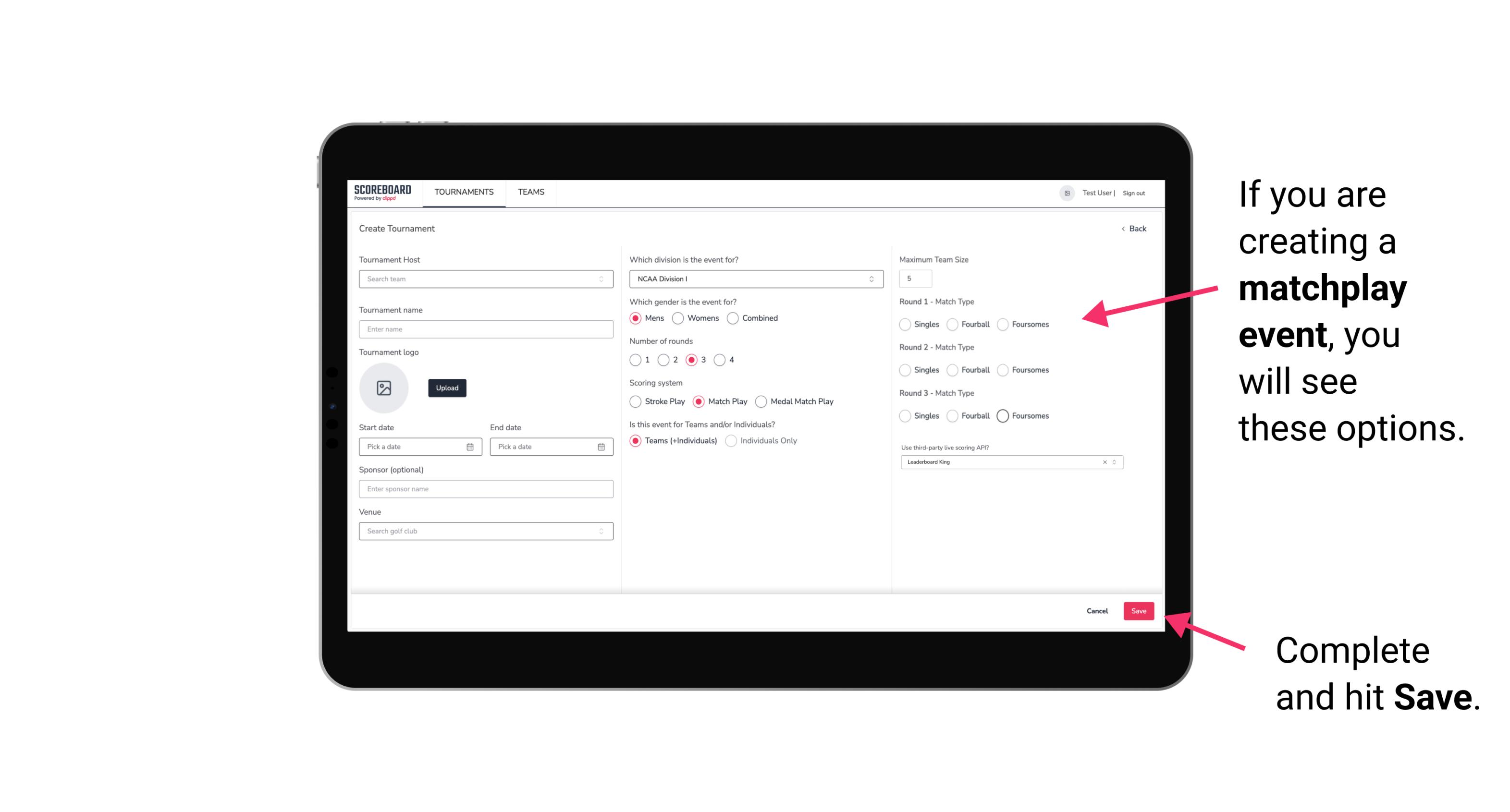Switch to the TOURNAMENTS tab
The width and height of the screenshot is (1510, 812).
[464, 192]
